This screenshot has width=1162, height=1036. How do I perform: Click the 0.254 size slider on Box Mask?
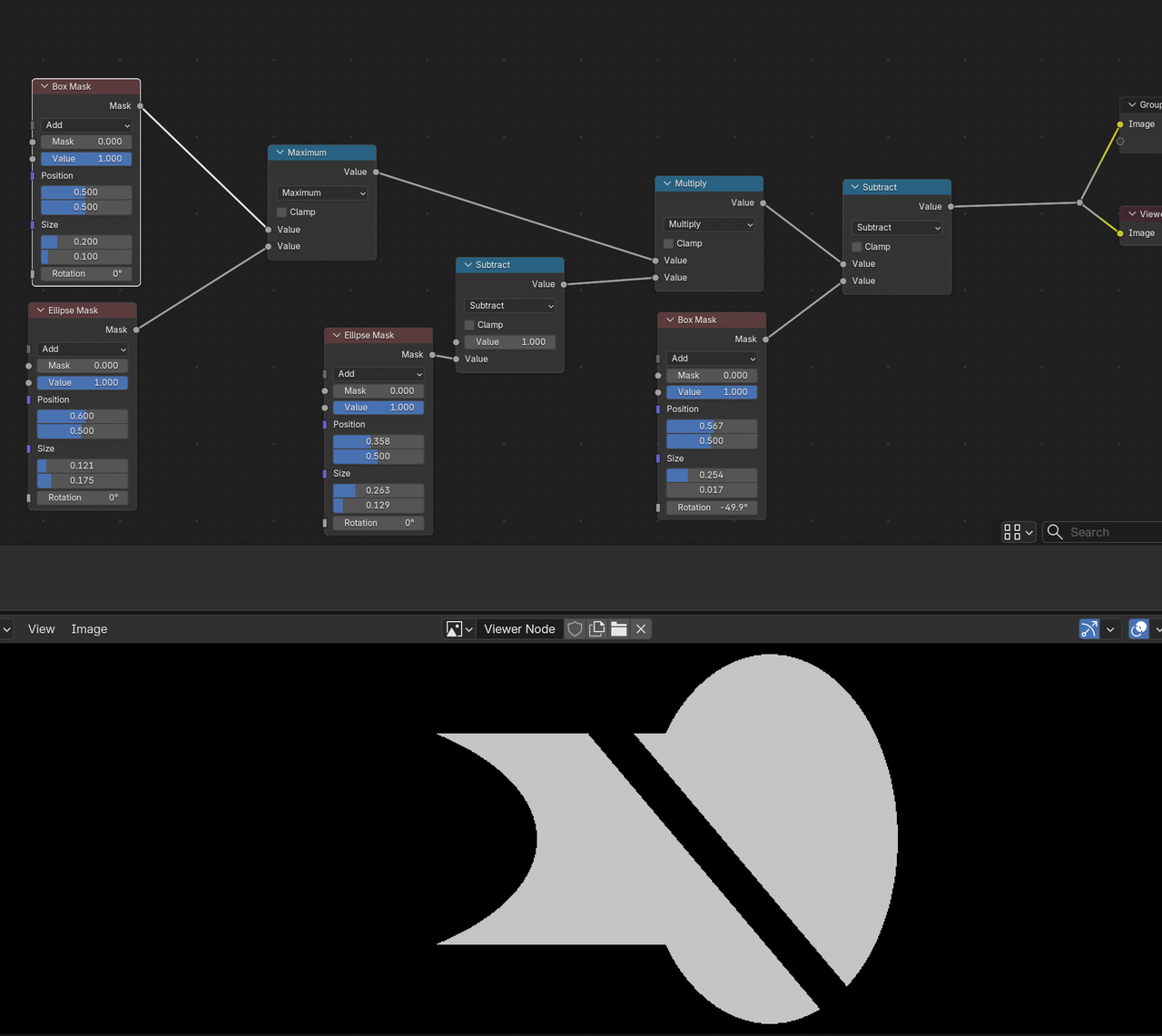point(712,475)
